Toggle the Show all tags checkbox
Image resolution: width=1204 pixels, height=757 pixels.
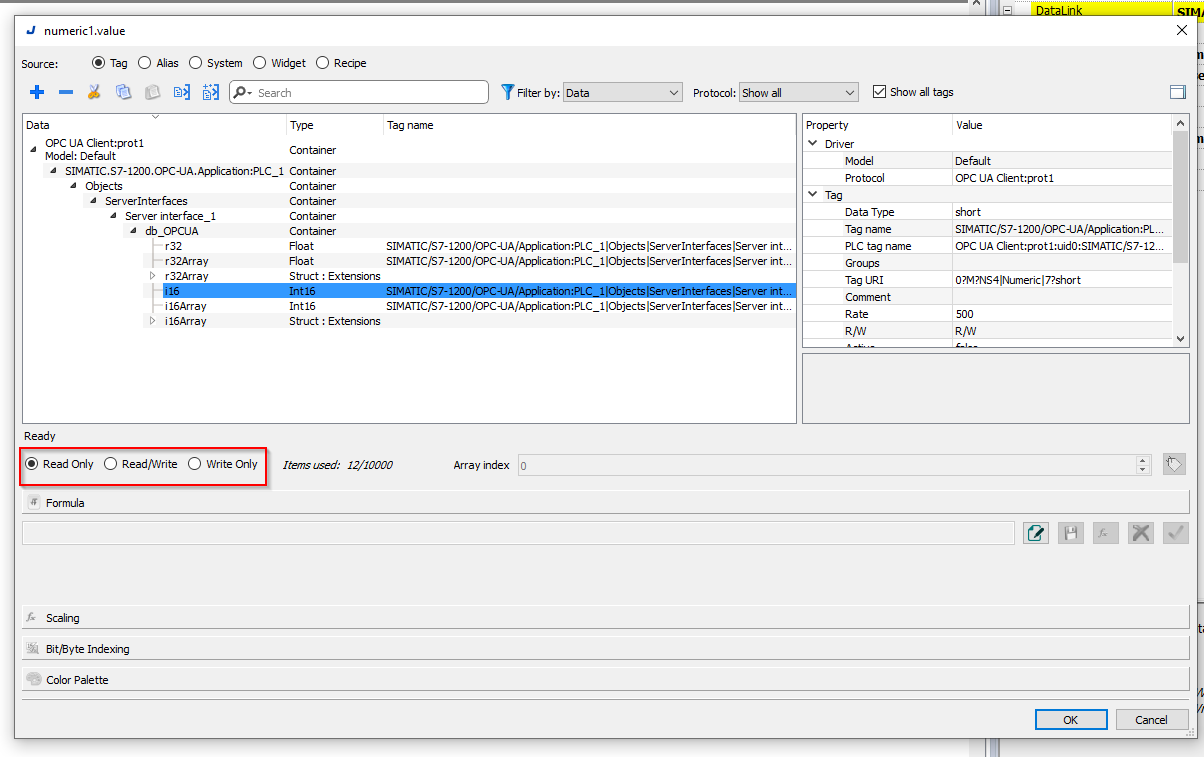[880, 92]
